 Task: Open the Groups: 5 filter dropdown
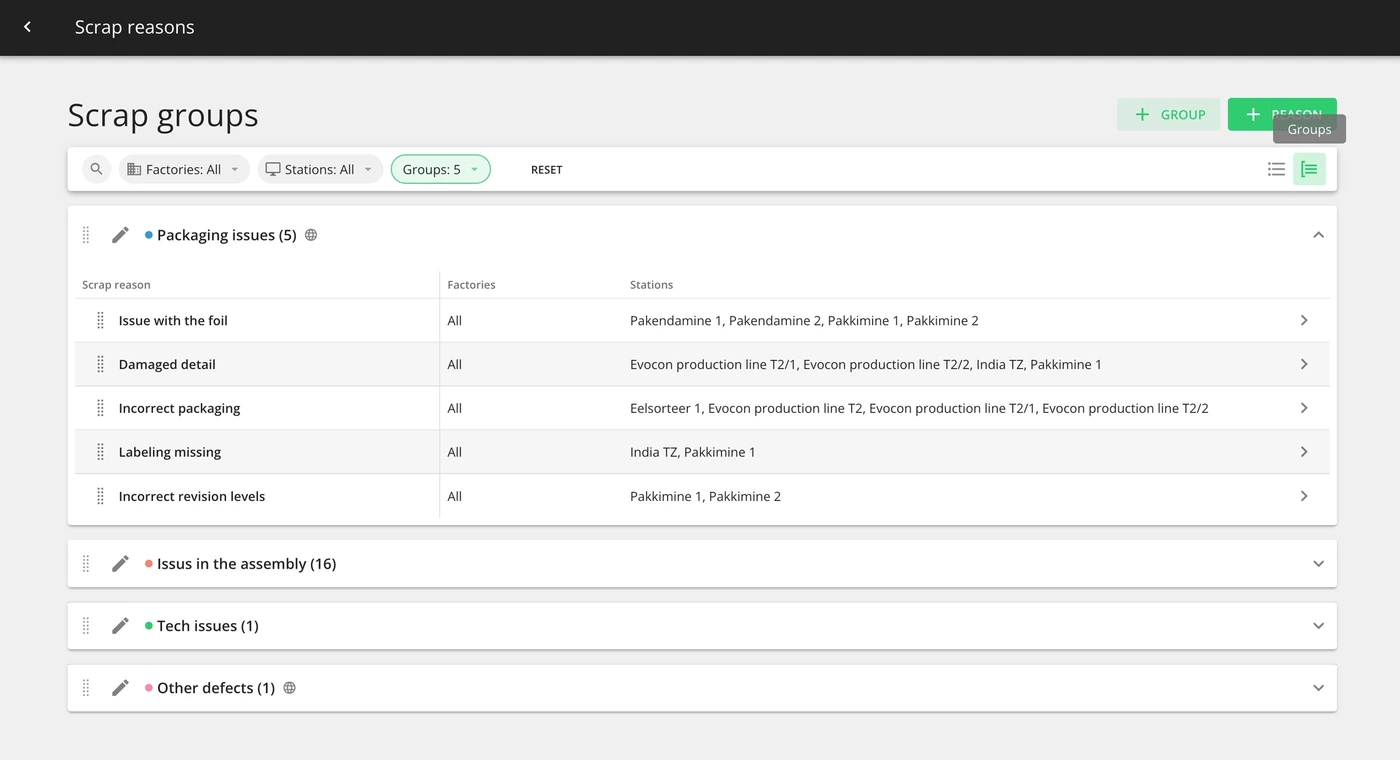(440, 169)
